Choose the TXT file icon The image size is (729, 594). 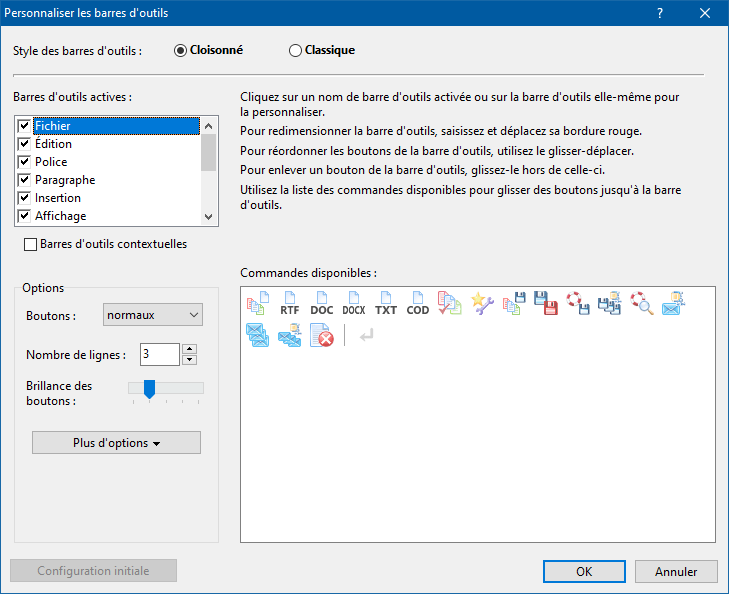386,304
